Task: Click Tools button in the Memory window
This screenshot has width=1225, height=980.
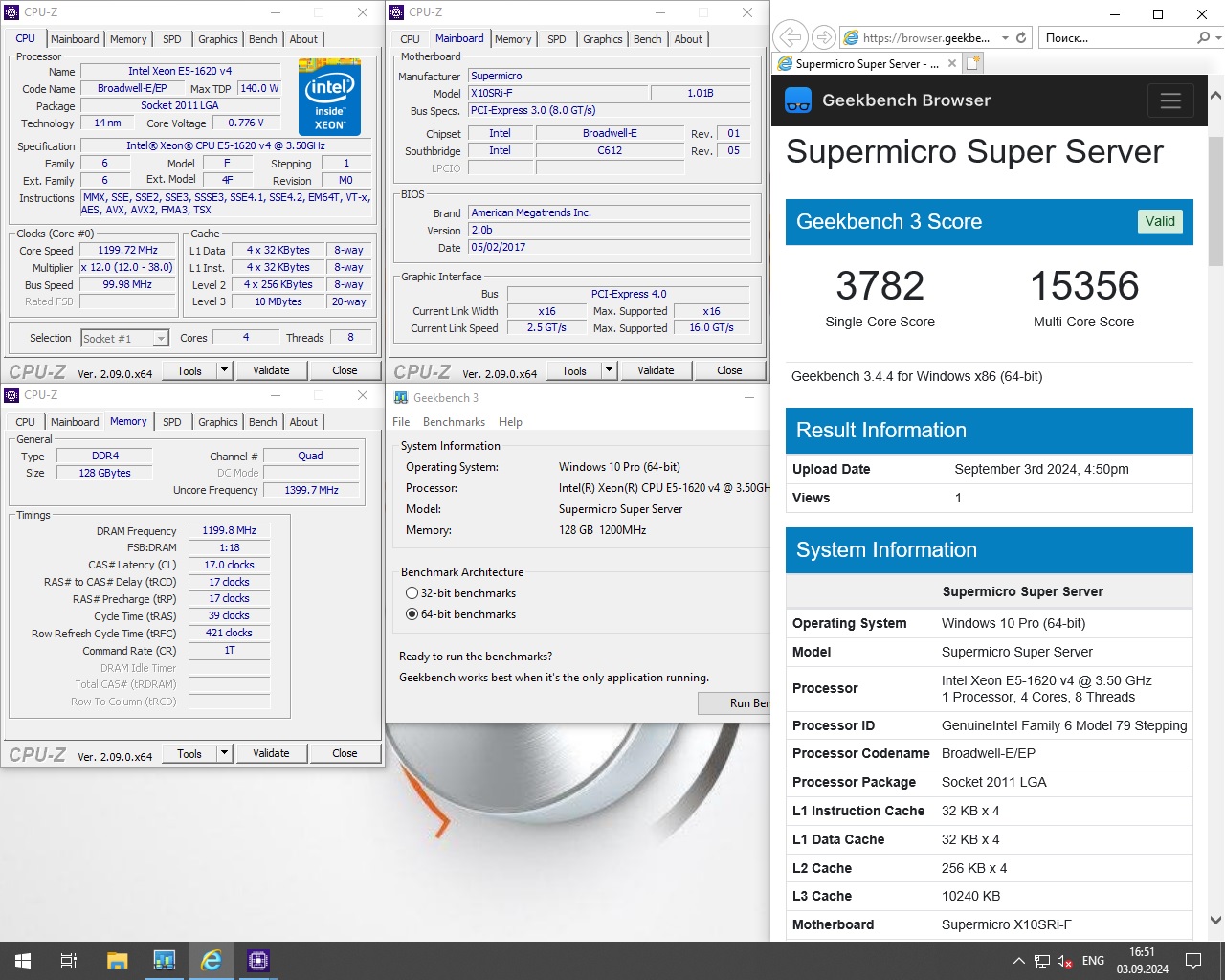Action: [189, 753]
